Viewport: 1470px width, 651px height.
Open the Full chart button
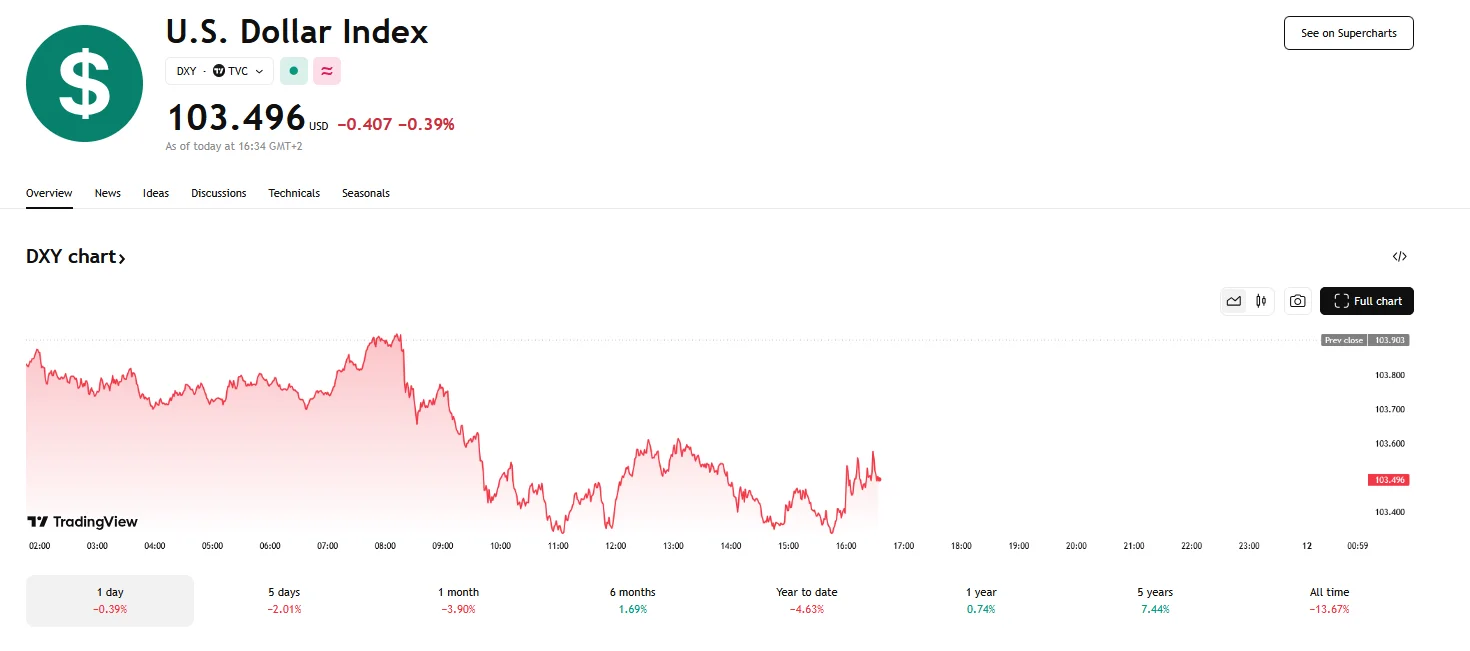tap(1366, 301)
